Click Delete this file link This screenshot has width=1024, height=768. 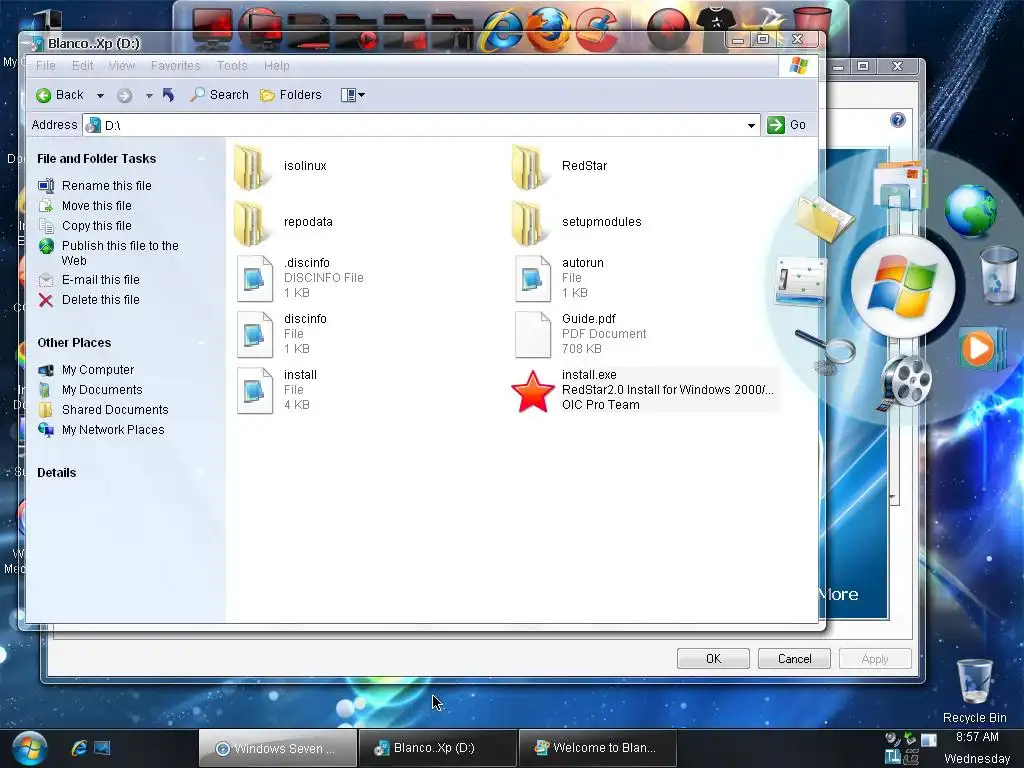[x=101, y=300]
